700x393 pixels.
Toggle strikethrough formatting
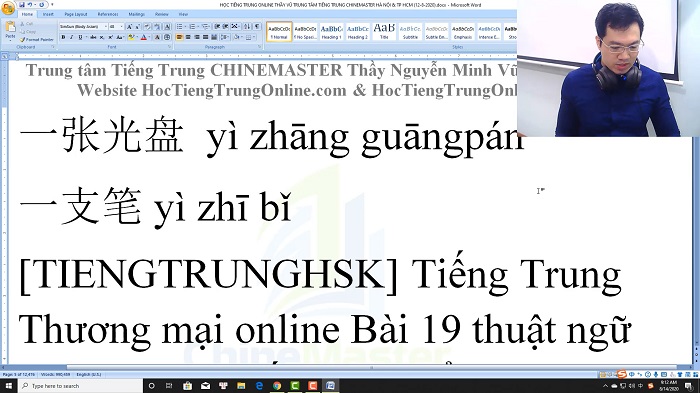(93, 37)
